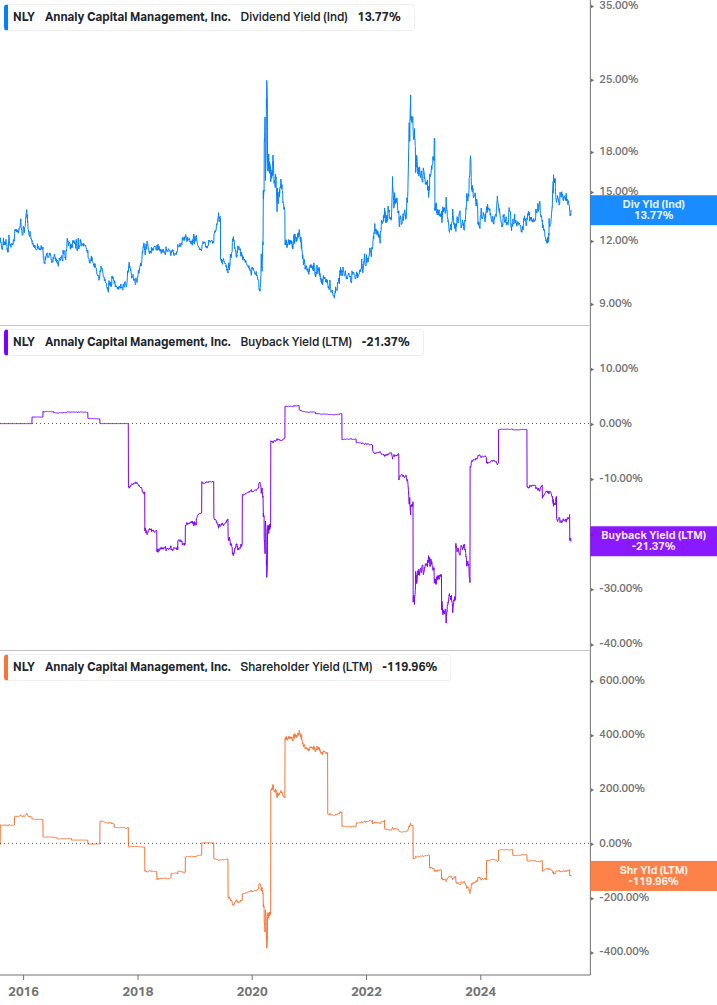Image resolution: width=717 pixels, height=1005 pixels.
Task: Click the -400.00% axis label in the shareholder panel
Action: [623, 952]
